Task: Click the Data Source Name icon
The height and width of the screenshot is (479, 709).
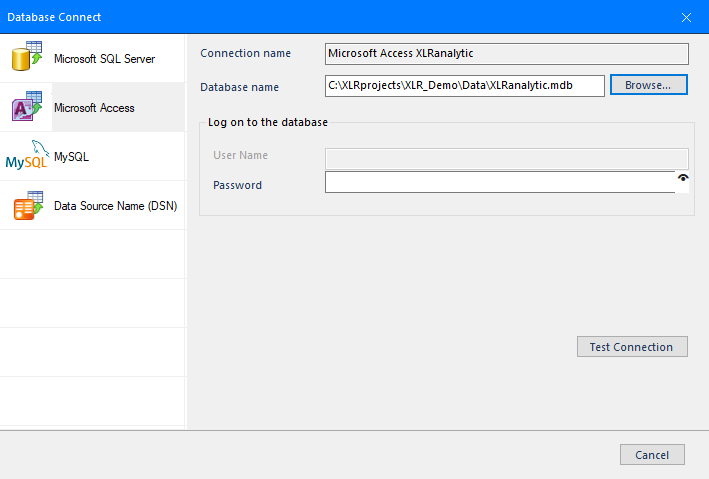Action: [x=28, y=205]
